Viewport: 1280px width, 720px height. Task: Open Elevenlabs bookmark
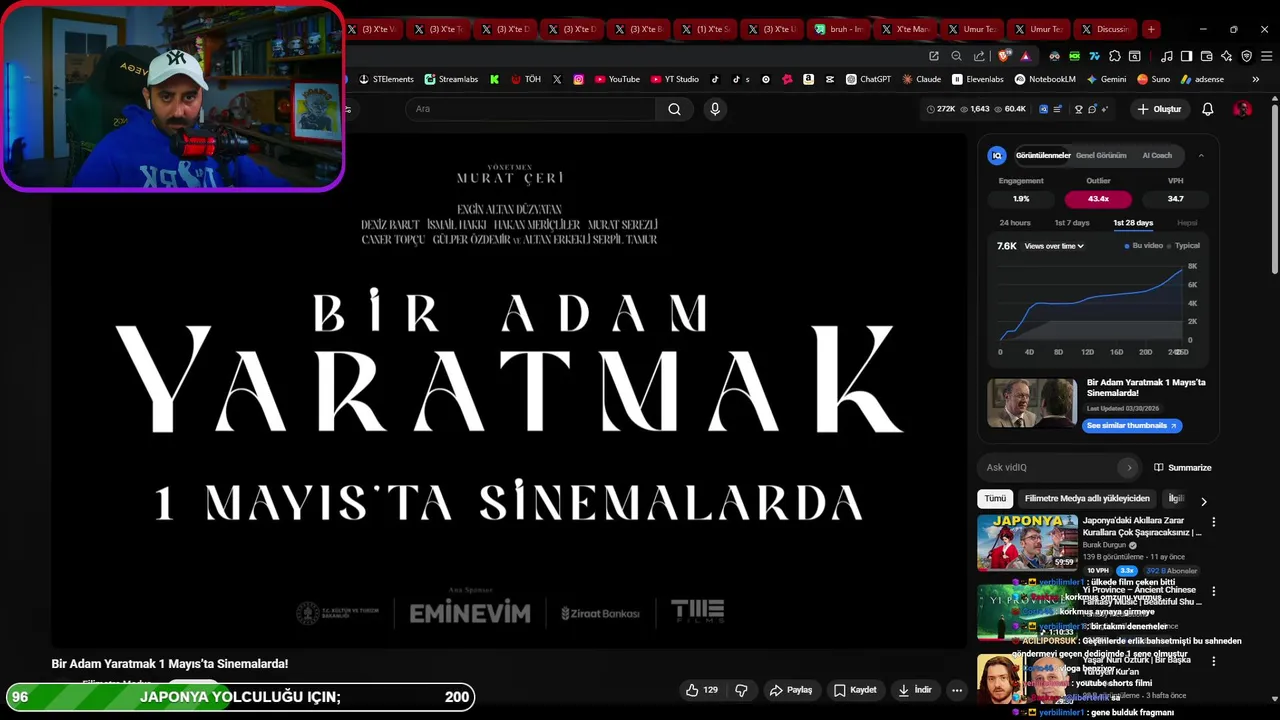pyautogui.click(x=978, y=79)
